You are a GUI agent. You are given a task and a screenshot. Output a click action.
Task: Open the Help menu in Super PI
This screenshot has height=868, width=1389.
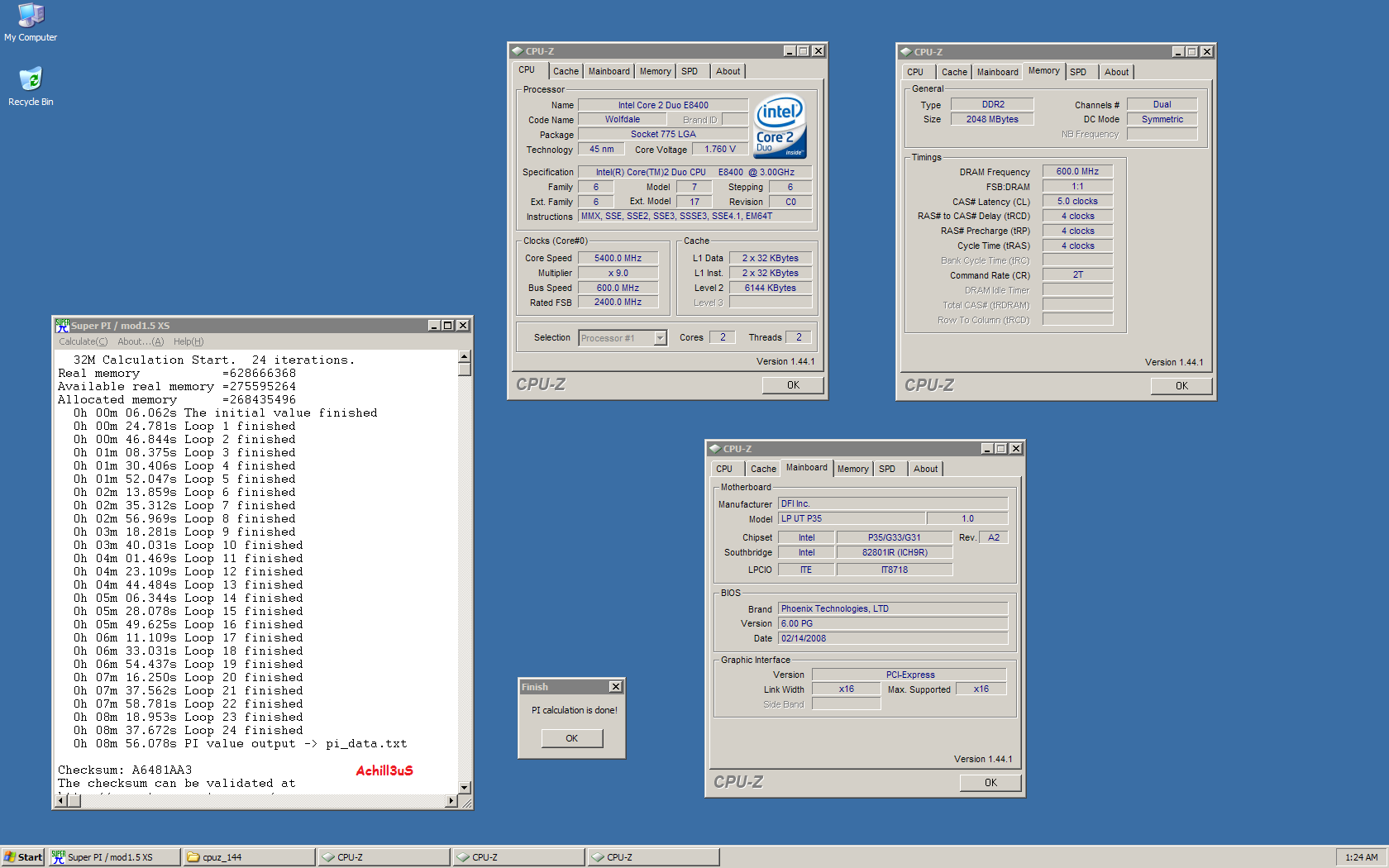pyautogui.click(x=189, y=341)
